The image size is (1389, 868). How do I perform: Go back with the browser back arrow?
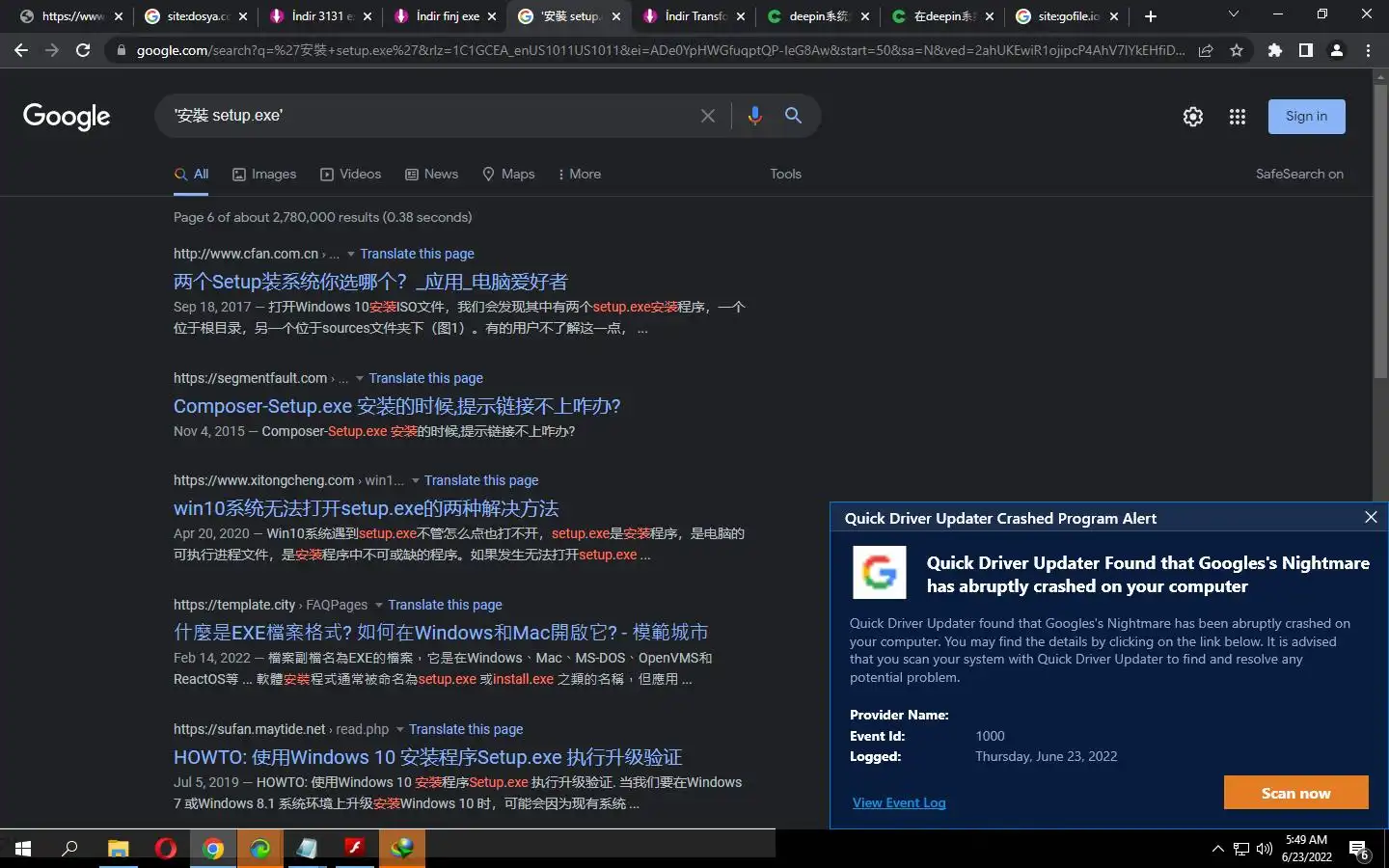coord(21,50)
